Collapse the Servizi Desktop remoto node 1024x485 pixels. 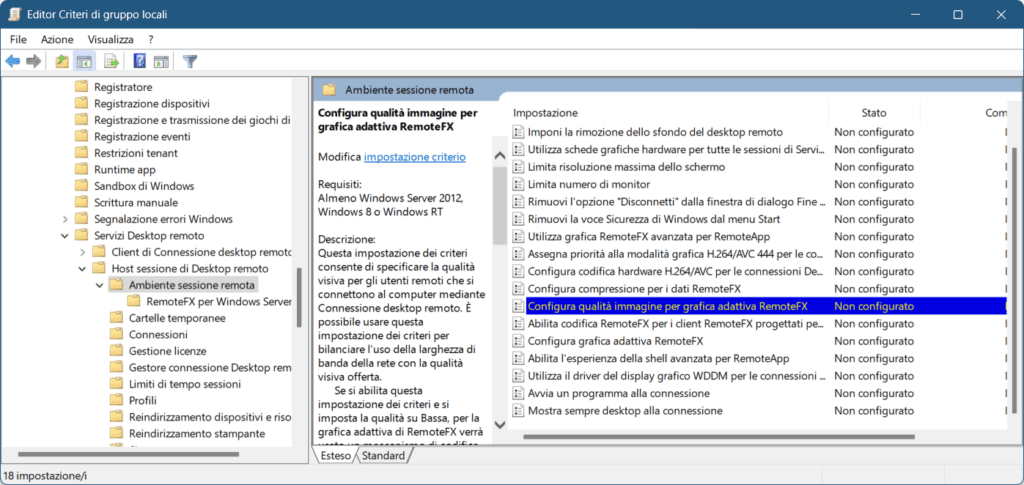click(65, 236)
